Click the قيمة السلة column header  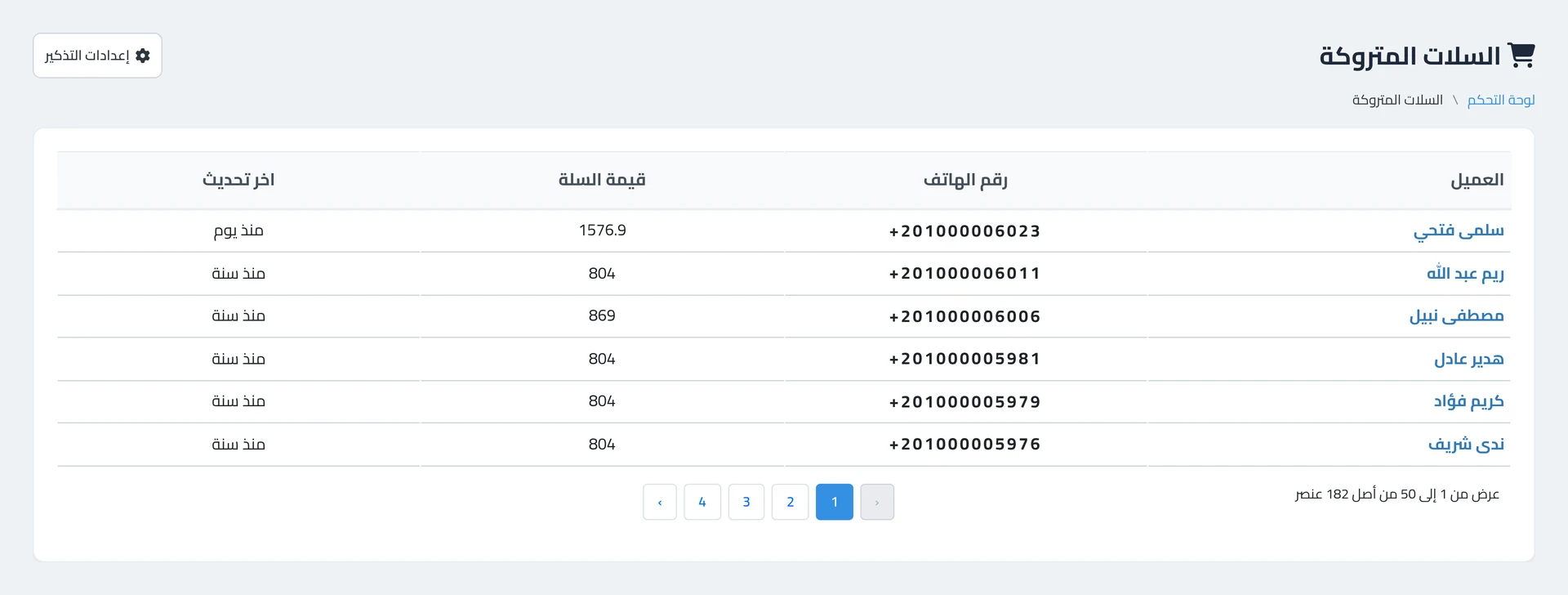tap(602, 180)
